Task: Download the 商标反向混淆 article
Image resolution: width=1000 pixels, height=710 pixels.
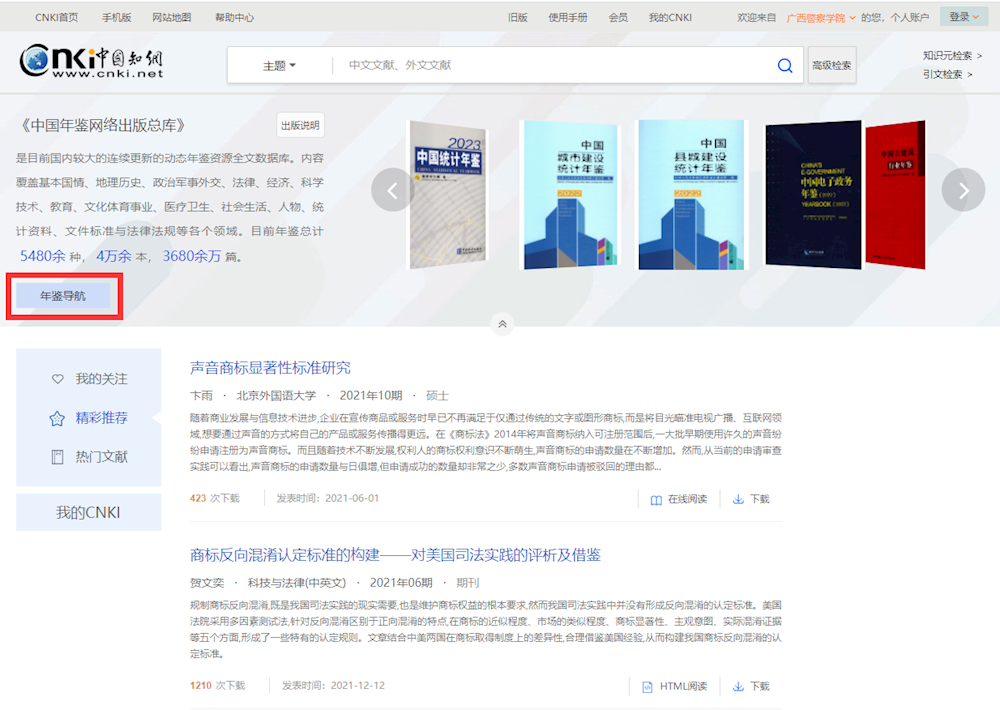Action: (751, 686)
